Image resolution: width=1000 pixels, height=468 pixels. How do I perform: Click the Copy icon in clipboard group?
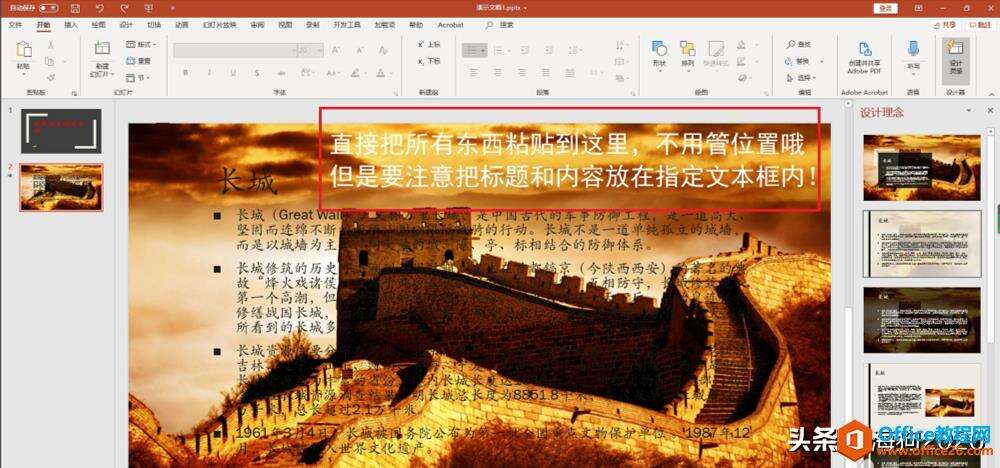[50, 61]
